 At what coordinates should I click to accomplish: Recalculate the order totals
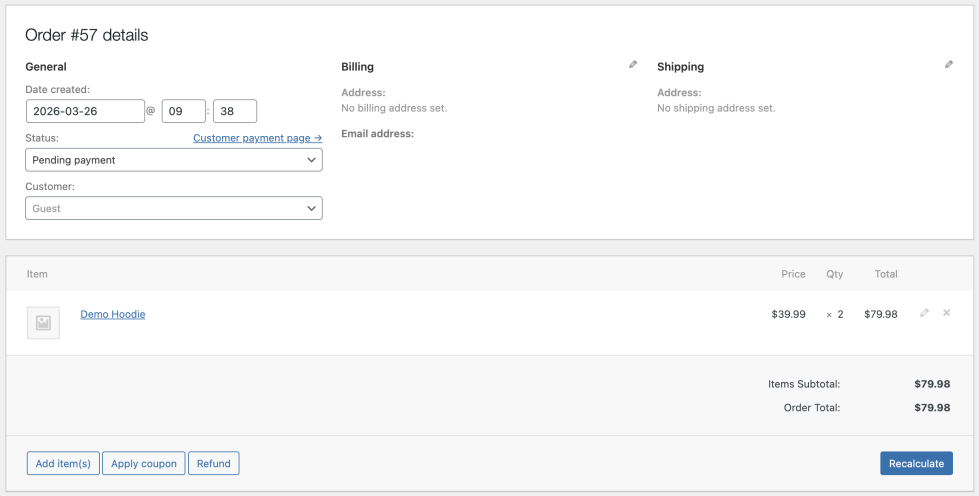pos(916,463)
